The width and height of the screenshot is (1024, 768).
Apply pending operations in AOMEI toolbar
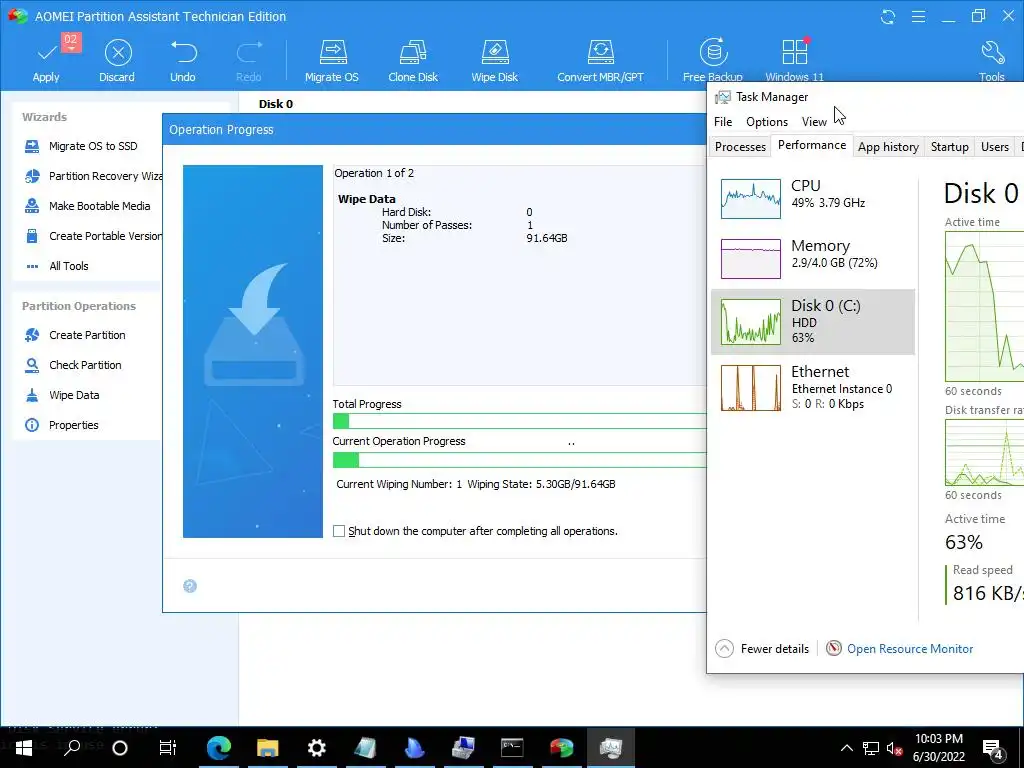[46, 61]
